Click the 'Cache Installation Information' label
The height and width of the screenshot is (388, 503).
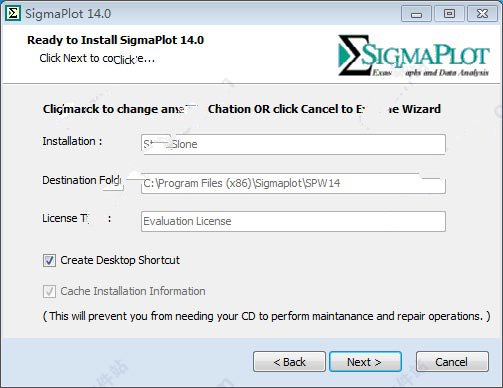[x=133, y=291]
